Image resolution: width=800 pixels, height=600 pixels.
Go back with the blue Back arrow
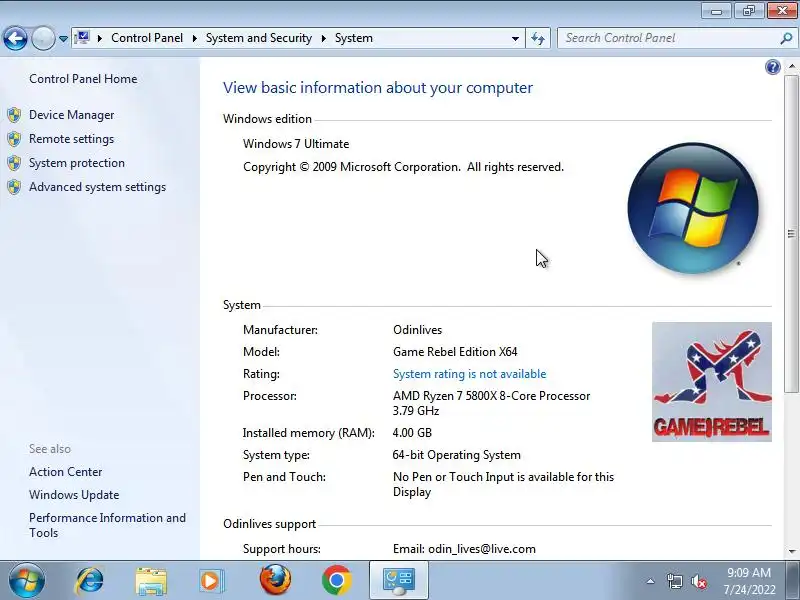coord(15,38)
